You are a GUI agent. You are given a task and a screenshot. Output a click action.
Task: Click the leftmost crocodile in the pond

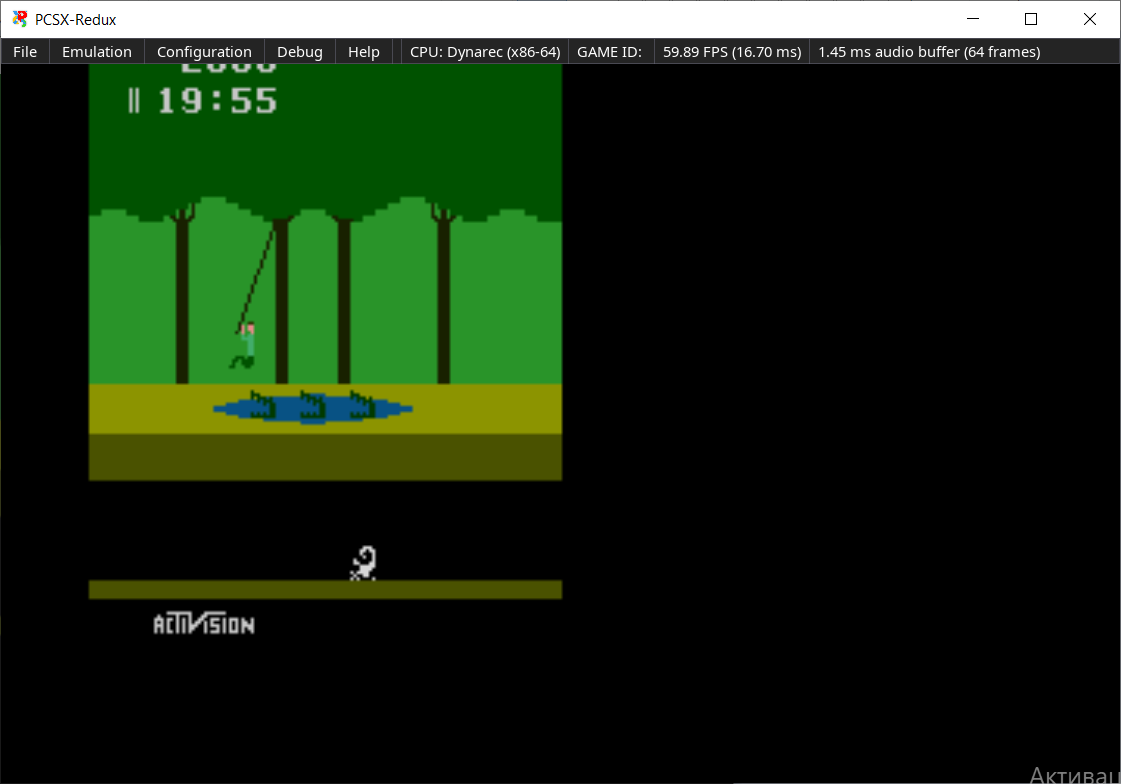[x=262, y=405]
